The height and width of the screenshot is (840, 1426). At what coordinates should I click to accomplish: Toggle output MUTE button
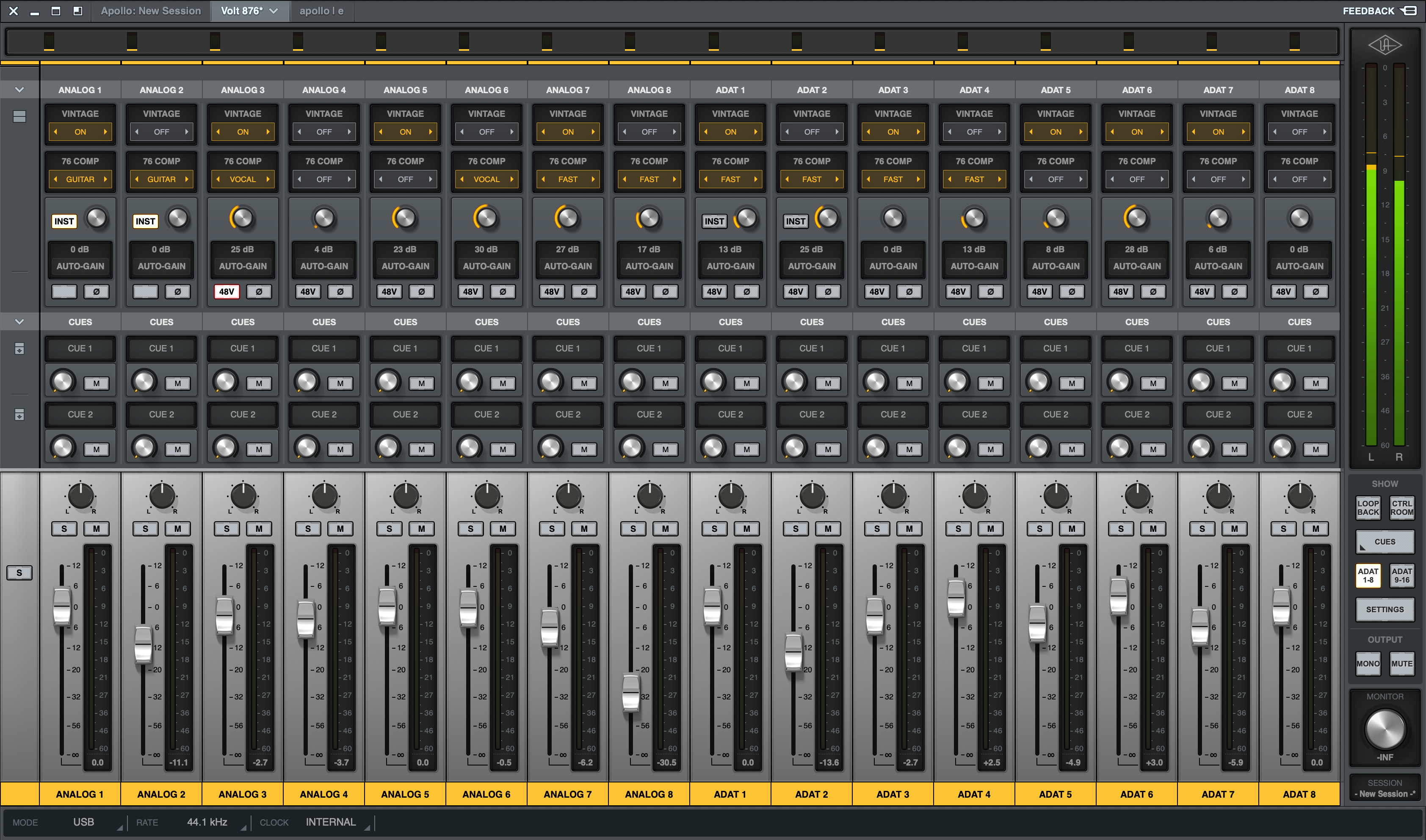(x=1402, y=664)
